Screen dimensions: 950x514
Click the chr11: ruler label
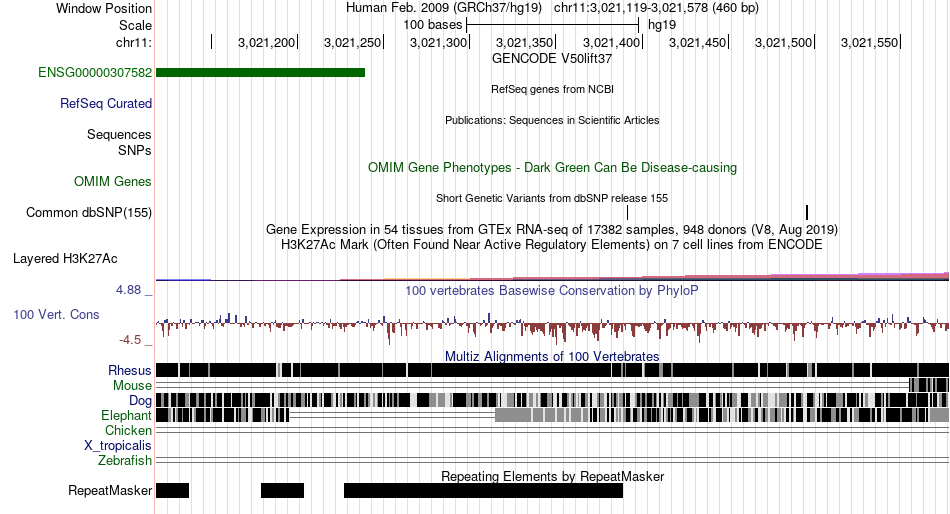coord(134,43)
